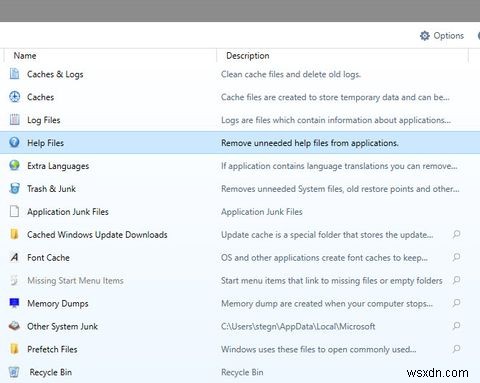The height and width of the screenshot is (383, 480).
Task: Click the Options gear icon
Action: tap(425, 36)
